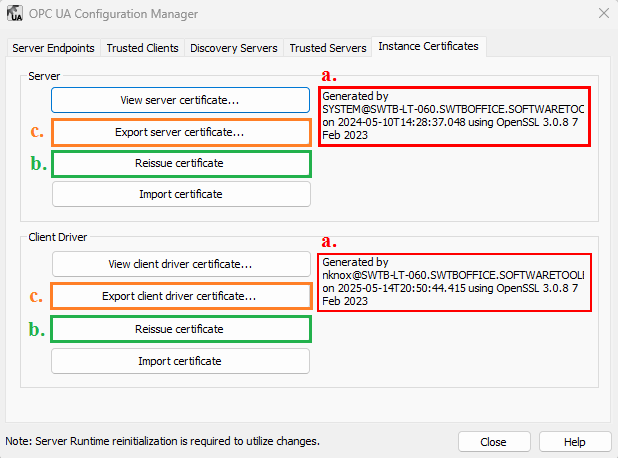Click the Instance Certificates tab
Image resolution: width=618 pixels, height=458 pixels.
coord(427,46)
